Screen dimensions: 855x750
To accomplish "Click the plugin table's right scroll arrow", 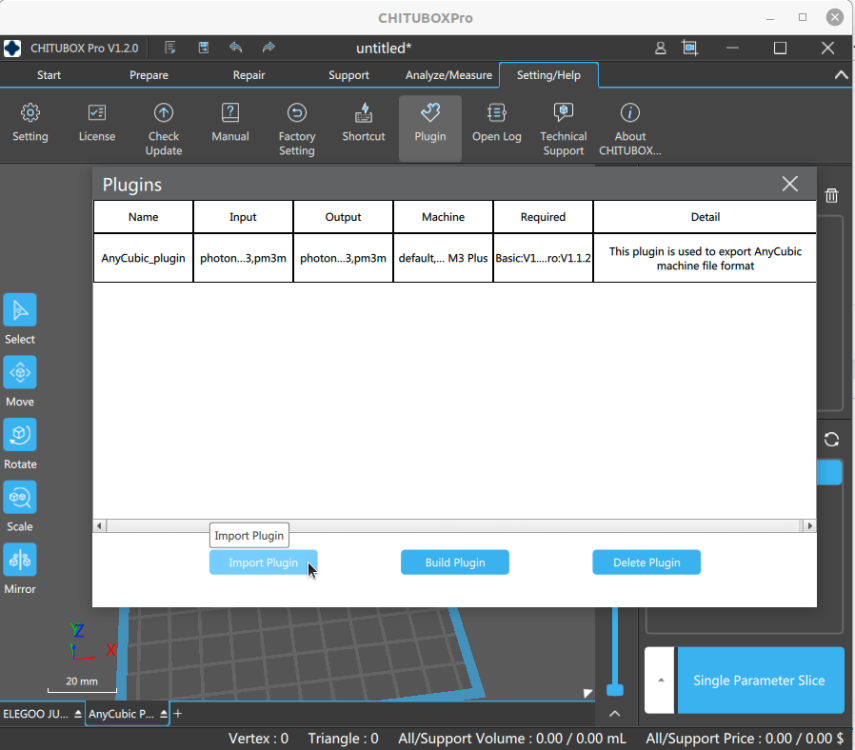I will point(809,526).
